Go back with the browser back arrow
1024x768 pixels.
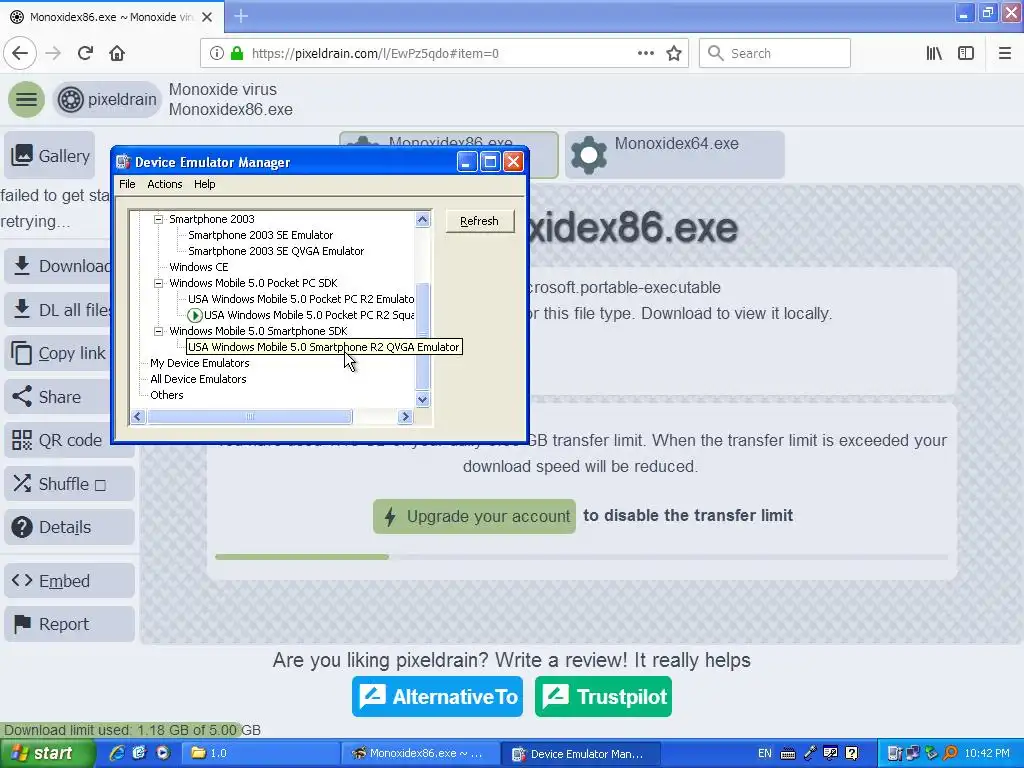(x=20, y=54)
